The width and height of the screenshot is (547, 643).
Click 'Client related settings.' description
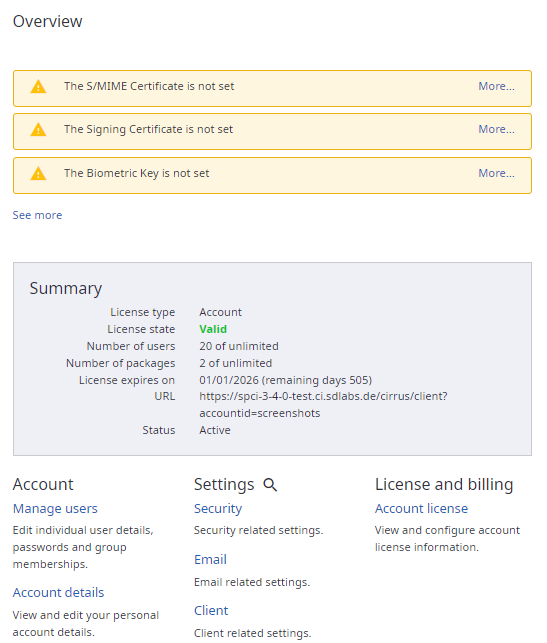253,633
